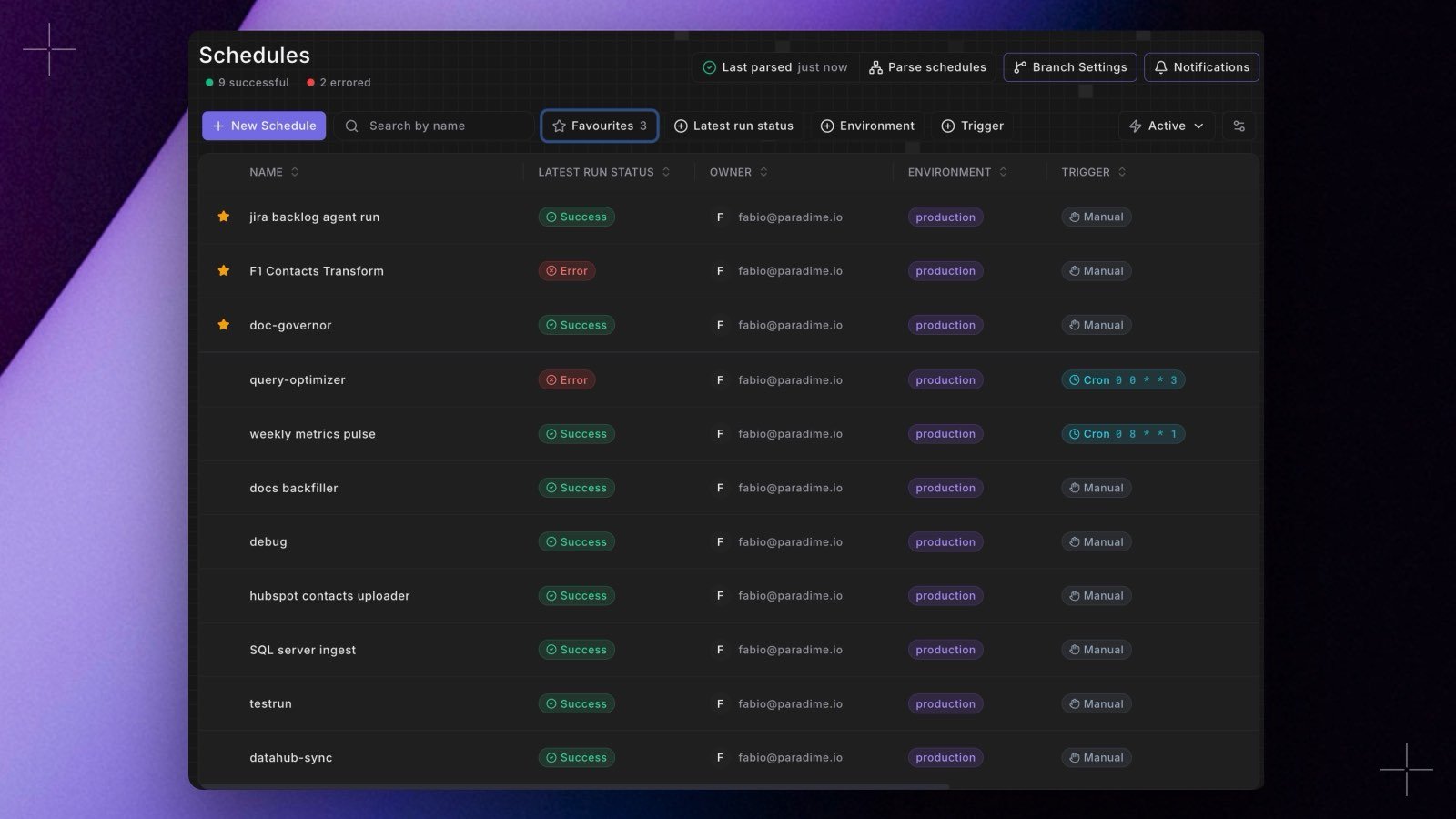Add Environment filter

pos(867,126)
